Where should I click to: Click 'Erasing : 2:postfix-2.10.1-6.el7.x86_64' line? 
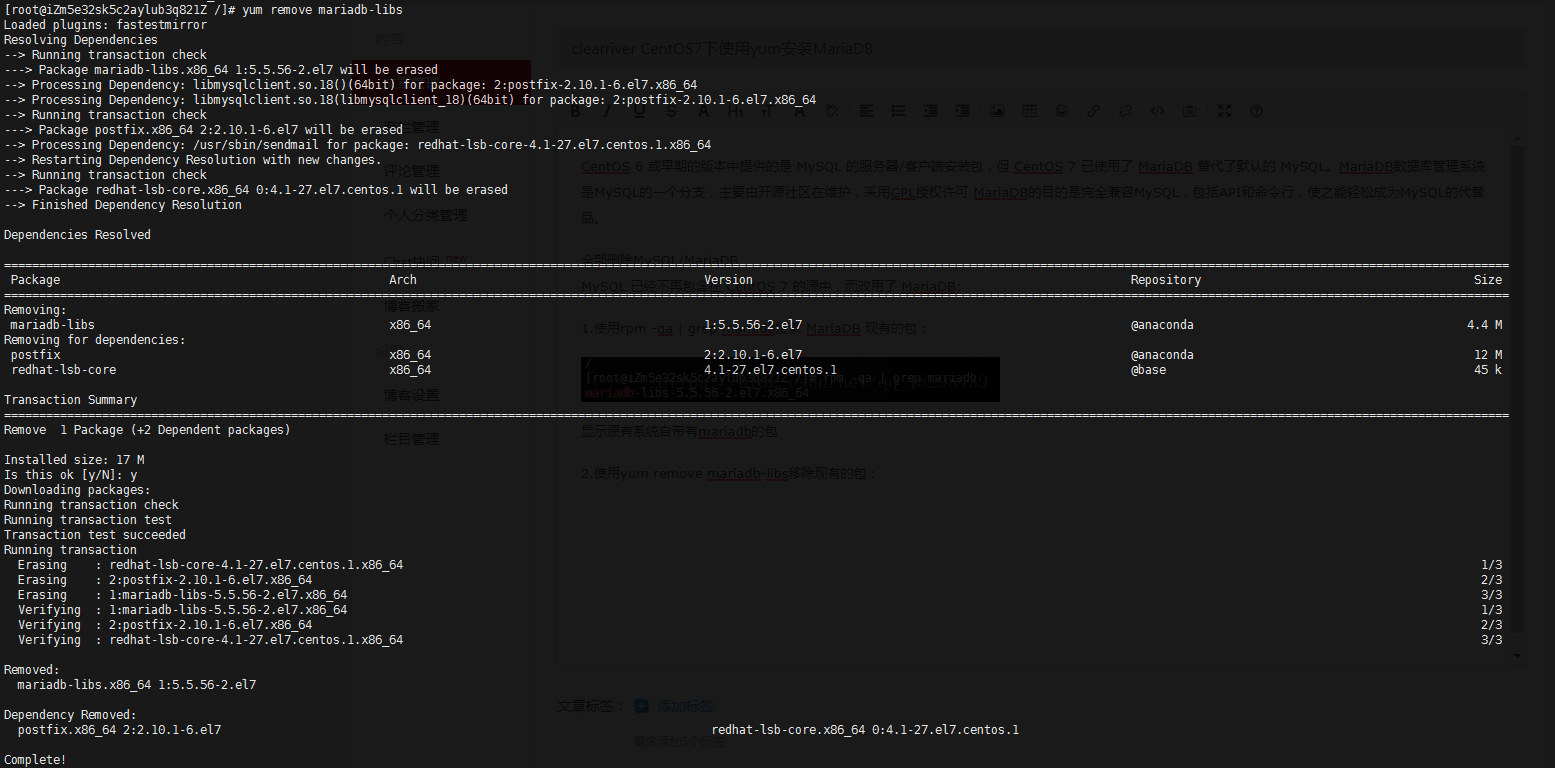coord(164,580)
